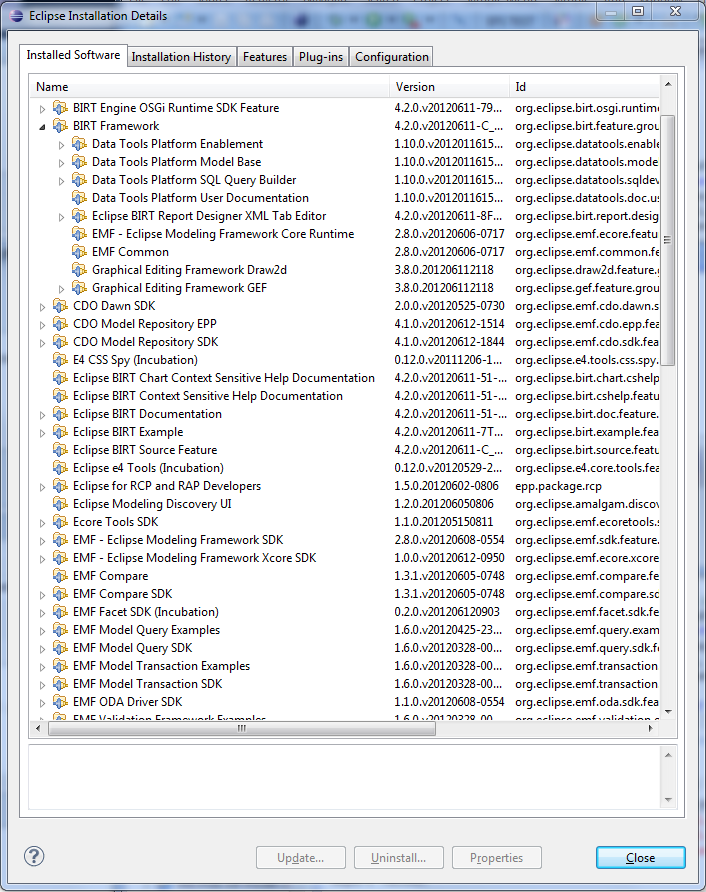Expand Data Tools Platform Model Base node

61,163
